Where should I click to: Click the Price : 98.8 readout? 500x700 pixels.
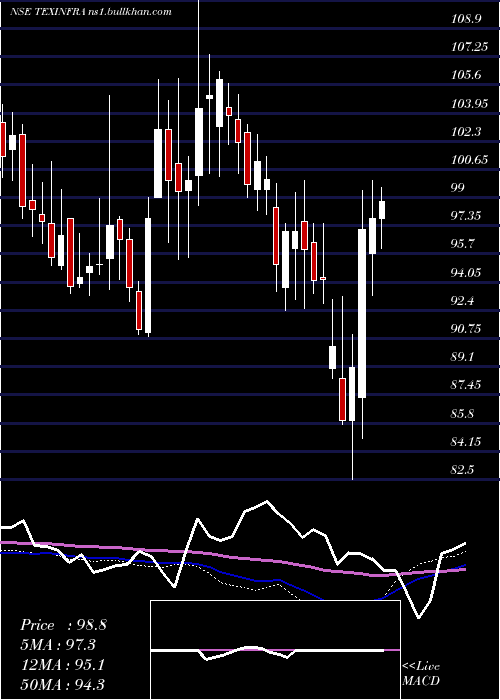pos(63,625)
